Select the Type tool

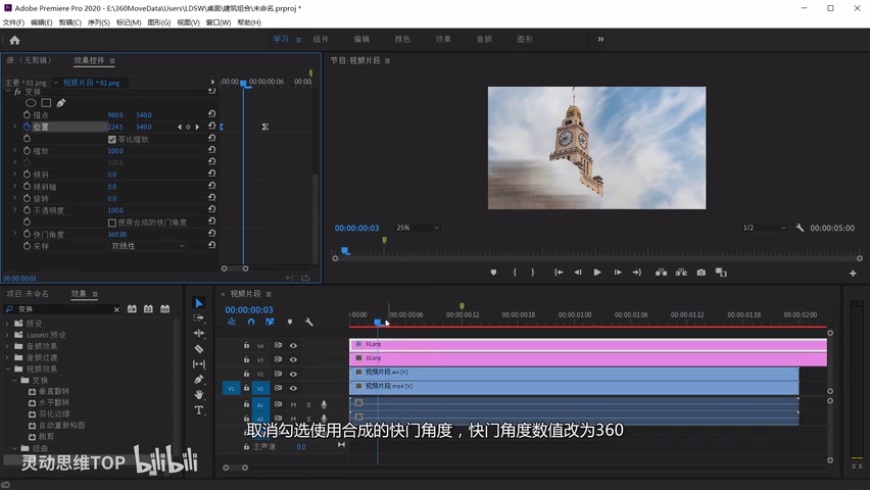199,410
